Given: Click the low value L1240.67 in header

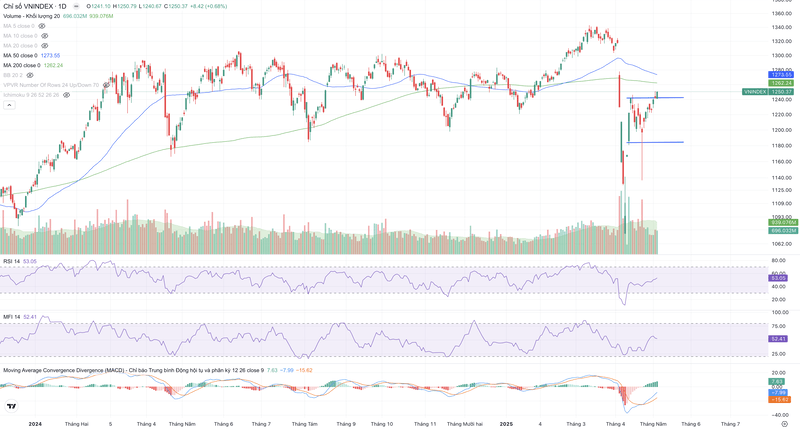Looking at the screenshot, I should [150, 6].
